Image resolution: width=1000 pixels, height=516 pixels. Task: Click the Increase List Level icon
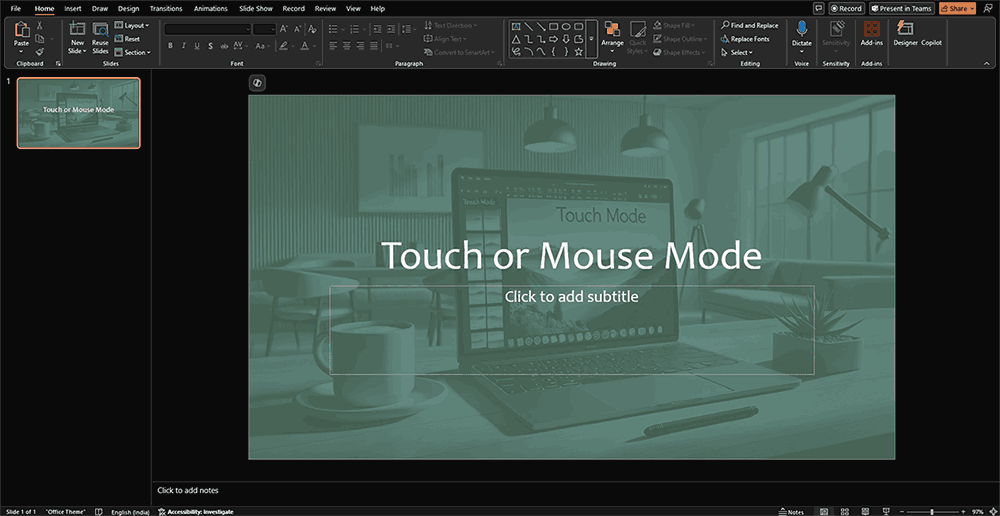point(390,29)
